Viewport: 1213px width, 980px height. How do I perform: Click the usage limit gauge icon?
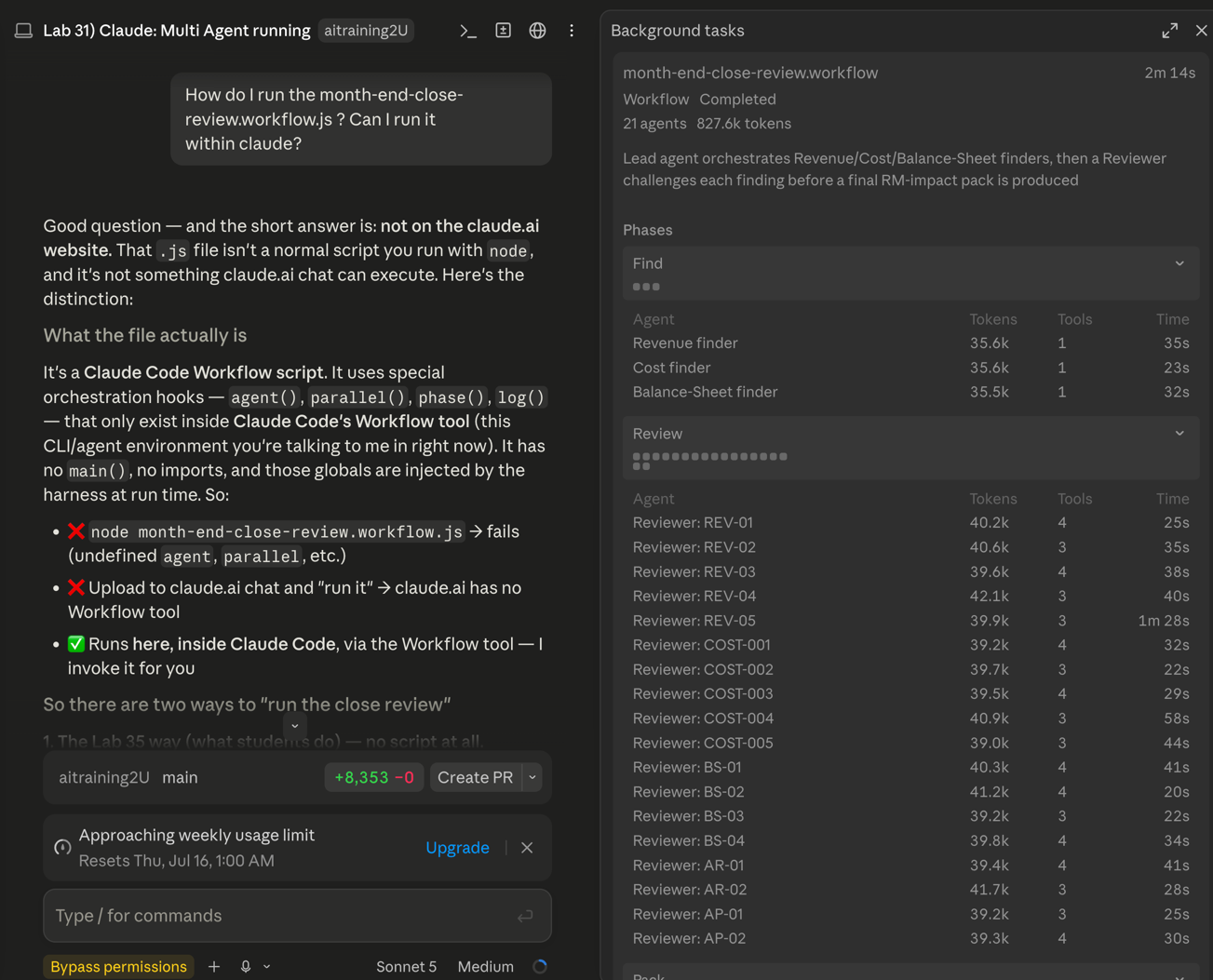(62, 848)
